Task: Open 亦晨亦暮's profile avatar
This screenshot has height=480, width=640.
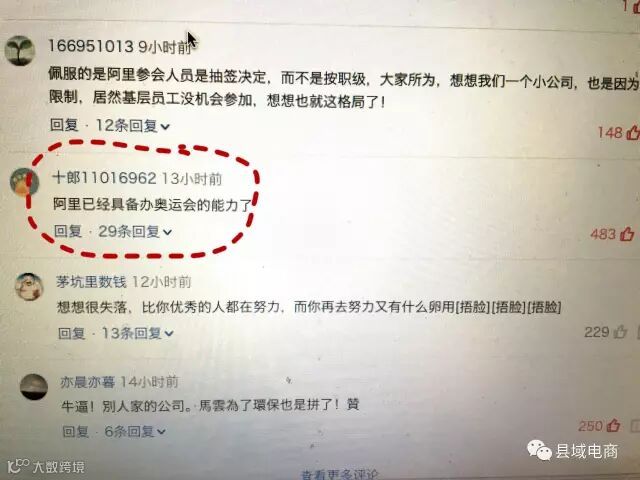Action: click(x=34, y=387)
